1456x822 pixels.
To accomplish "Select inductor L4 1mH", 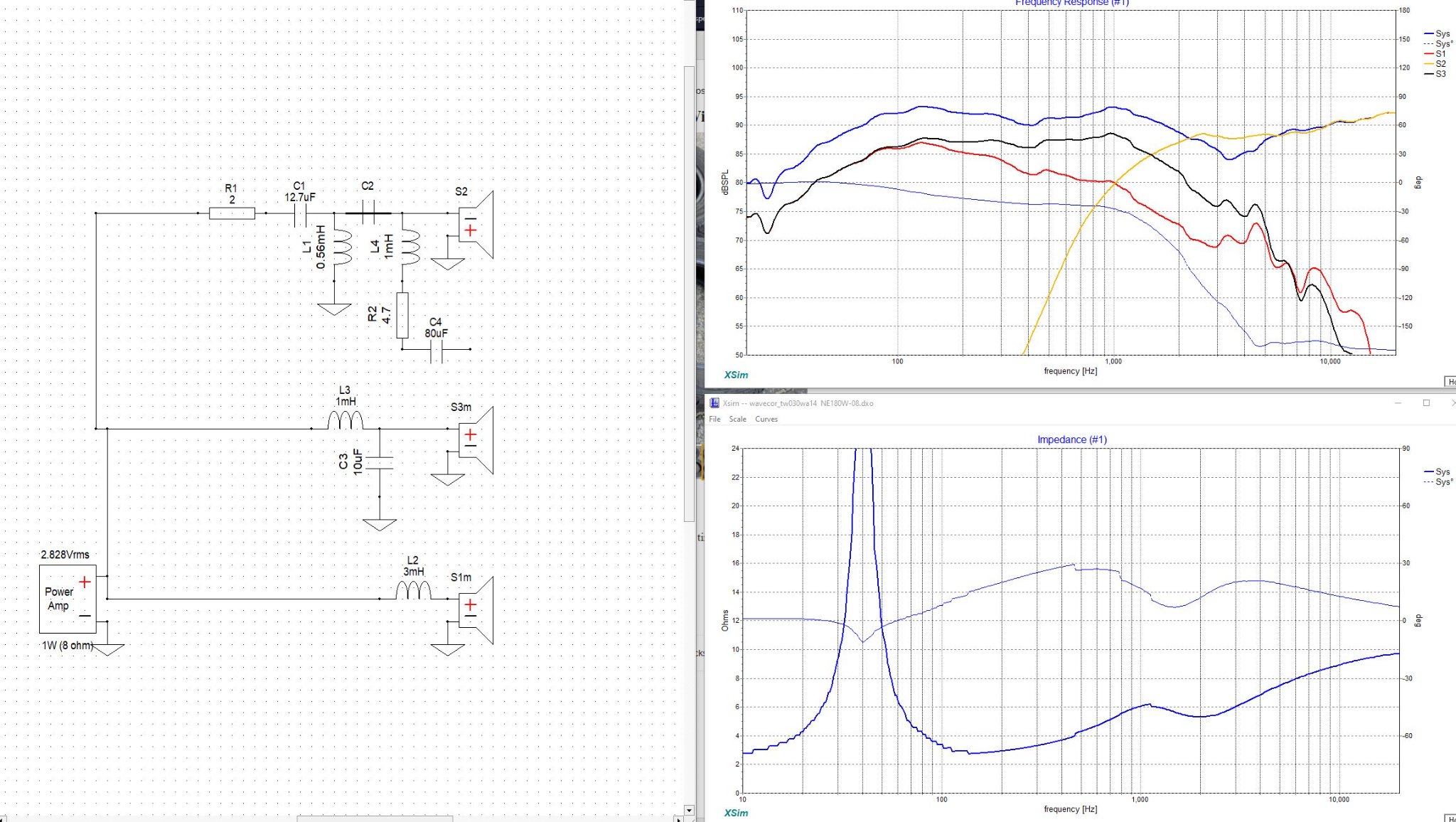I will point(410,247).
